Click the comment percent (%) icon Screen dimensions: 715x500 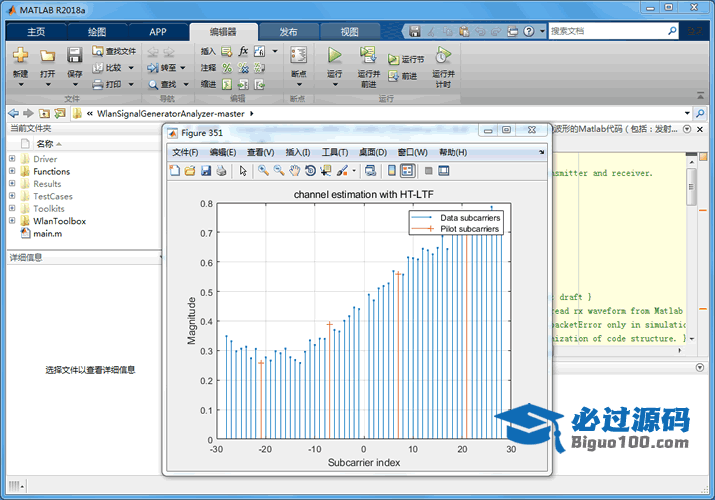point(227,68)
